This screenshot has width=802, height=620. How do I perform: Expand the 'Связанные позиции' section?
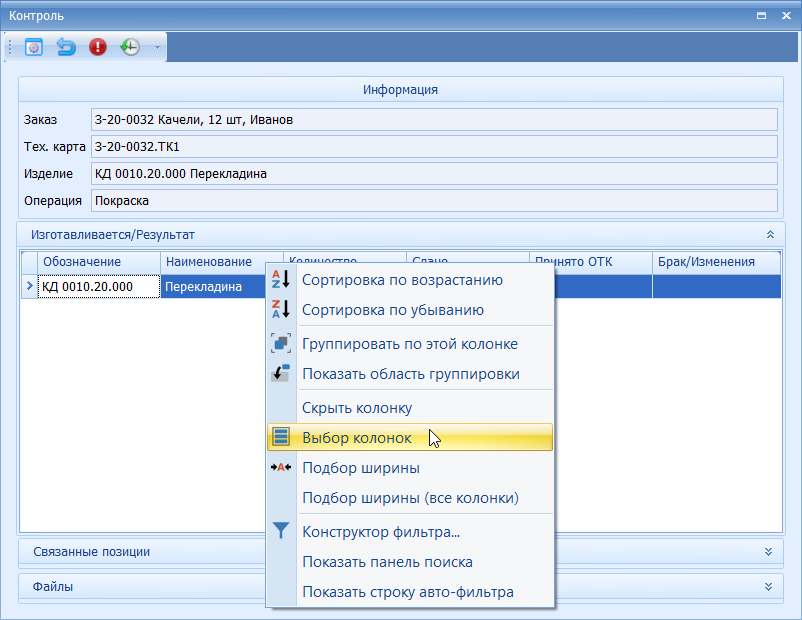(768, 552)
